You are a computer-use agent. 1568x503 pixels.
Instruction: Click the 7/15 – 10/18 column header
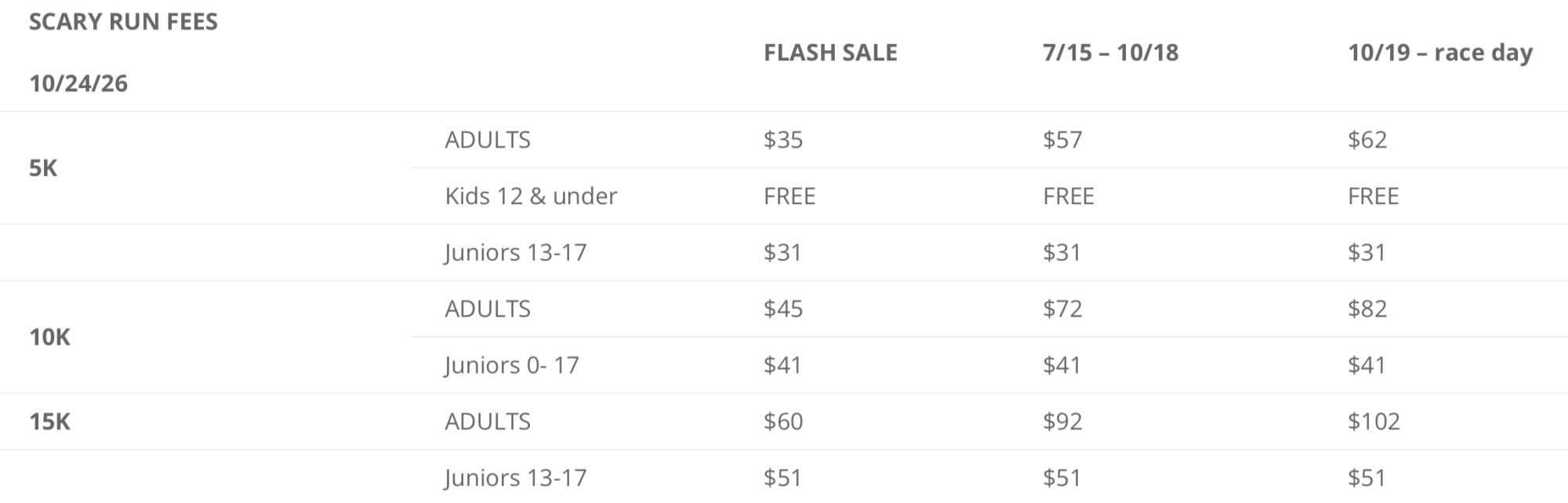[x=1110, y=53]
